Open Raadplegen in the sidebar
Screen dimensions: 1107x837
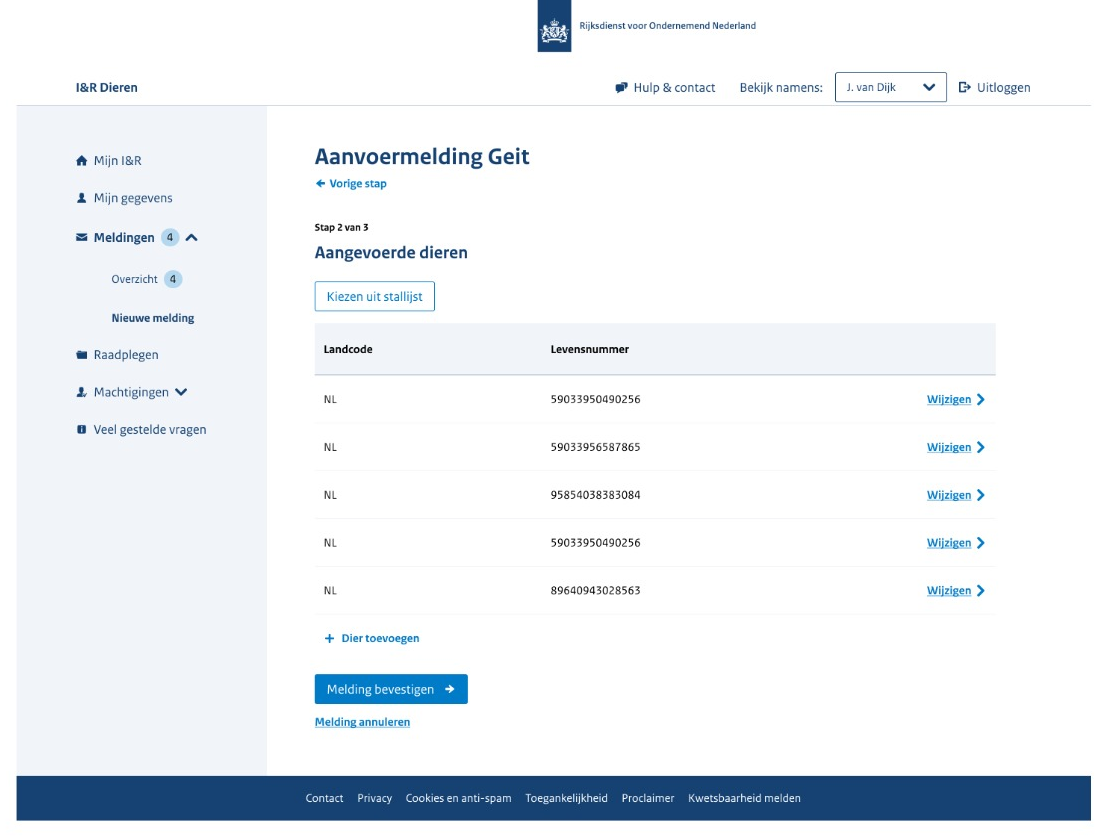[126, 355]
